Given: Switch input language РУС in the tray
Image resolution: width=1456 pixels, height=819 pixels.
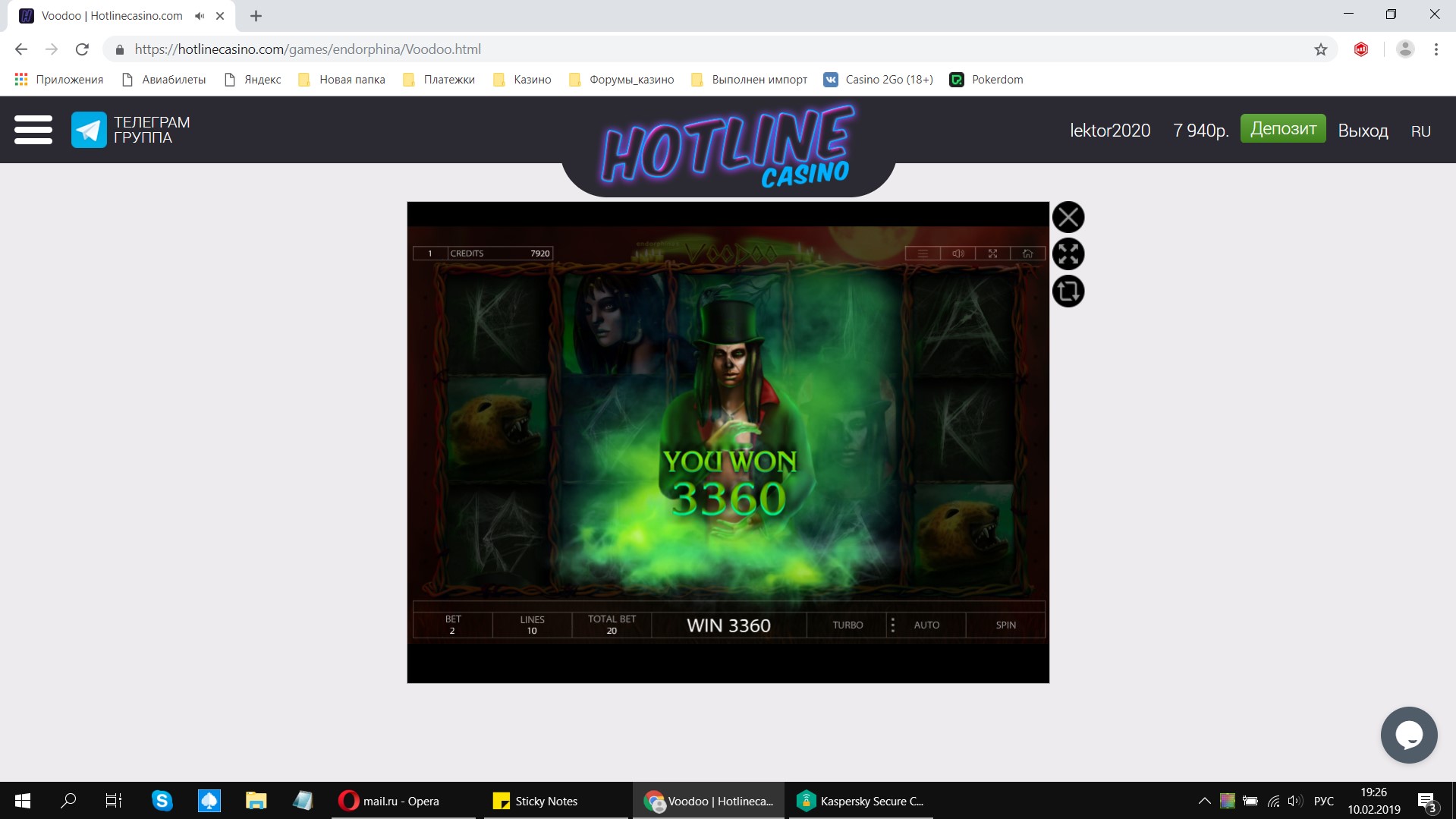Looking at the screenshot, I should [x=1323, y=801].
